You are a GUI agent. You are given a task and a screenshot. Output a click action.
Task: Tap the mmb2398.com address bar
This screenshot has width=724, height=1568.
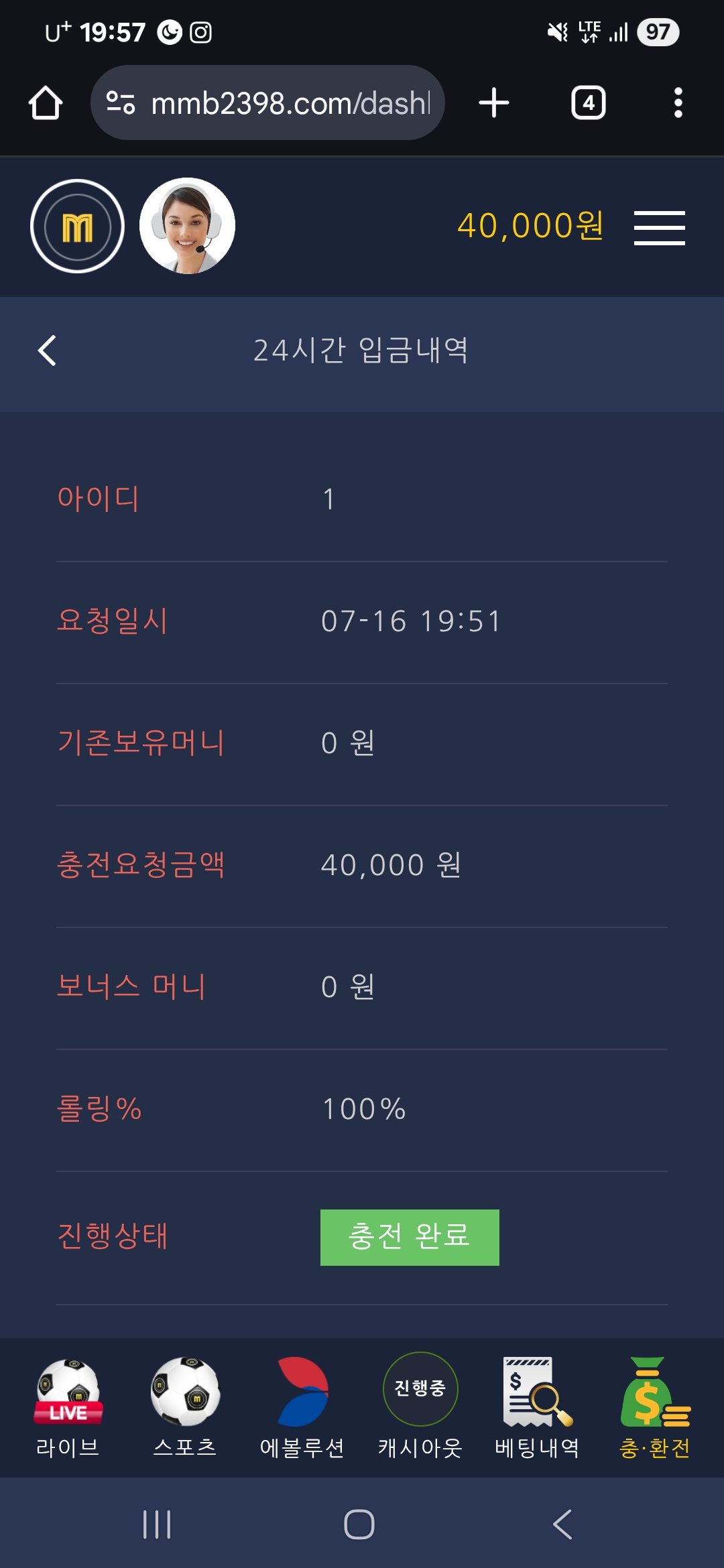[290, 103]
